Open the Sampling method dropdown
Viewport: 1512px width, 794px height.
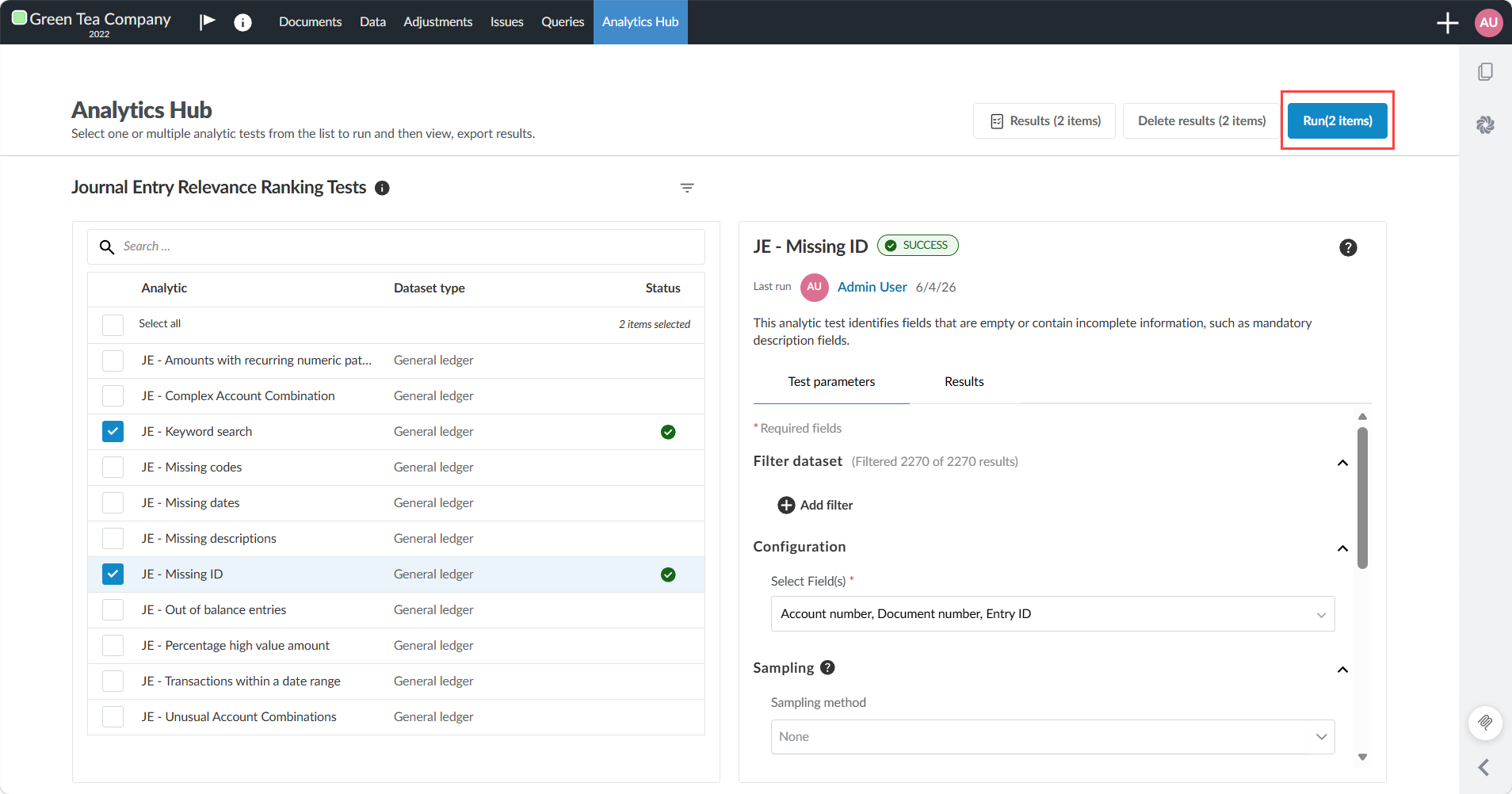tap(1052, 737)
